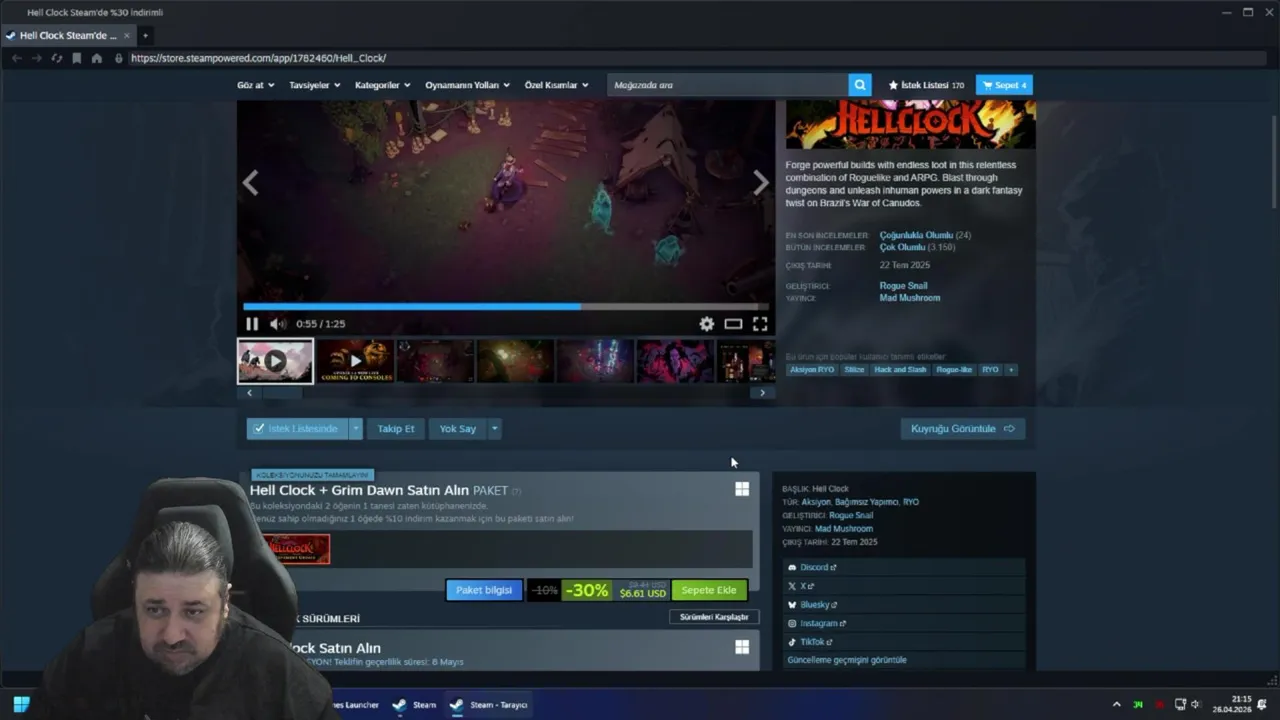This screenshot has height=720, width=1280.
Task: Go back with browser back arrow
Action: tap(16, 58)
